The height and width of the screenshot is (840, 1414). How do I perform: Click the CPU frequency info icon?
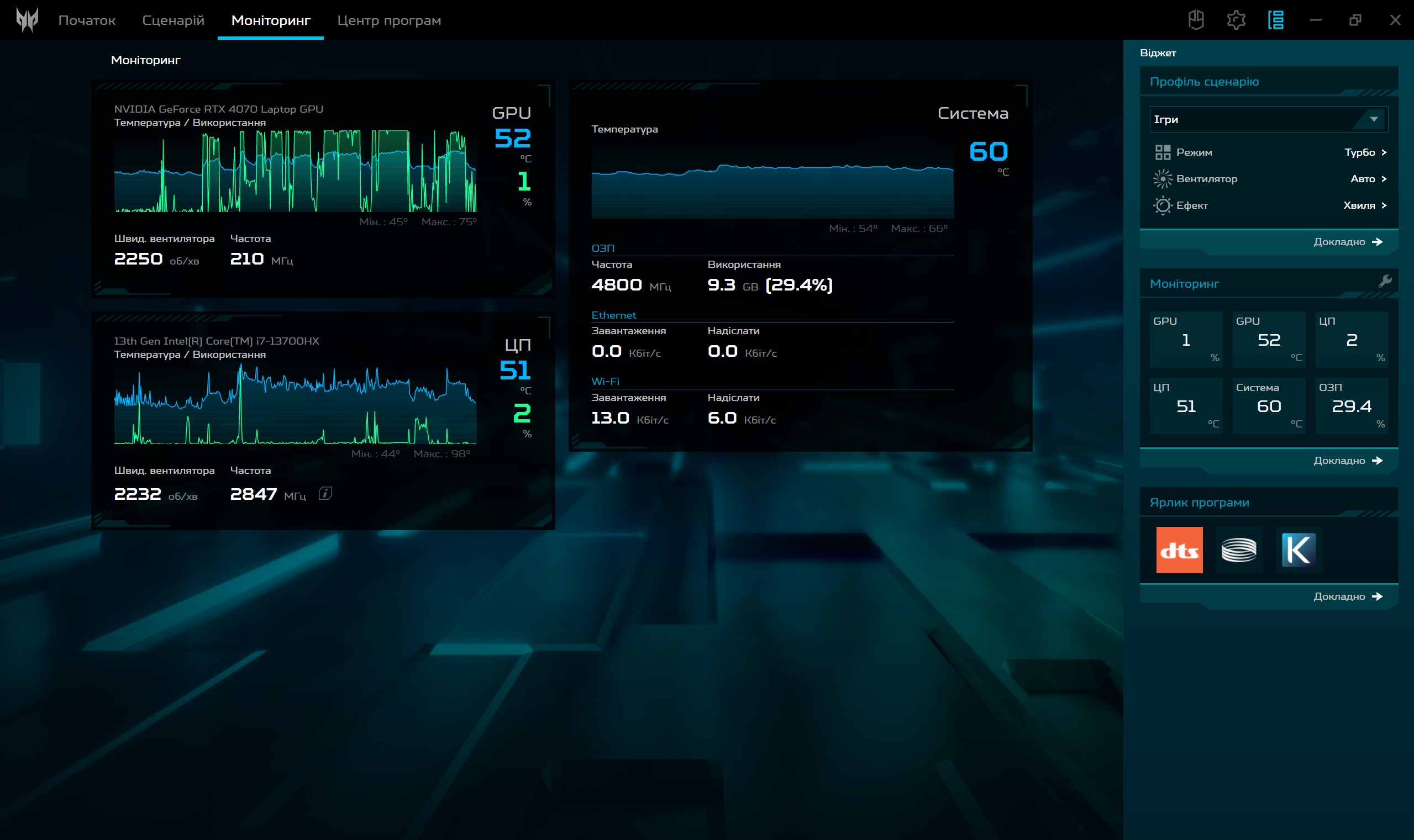point(325,493)
